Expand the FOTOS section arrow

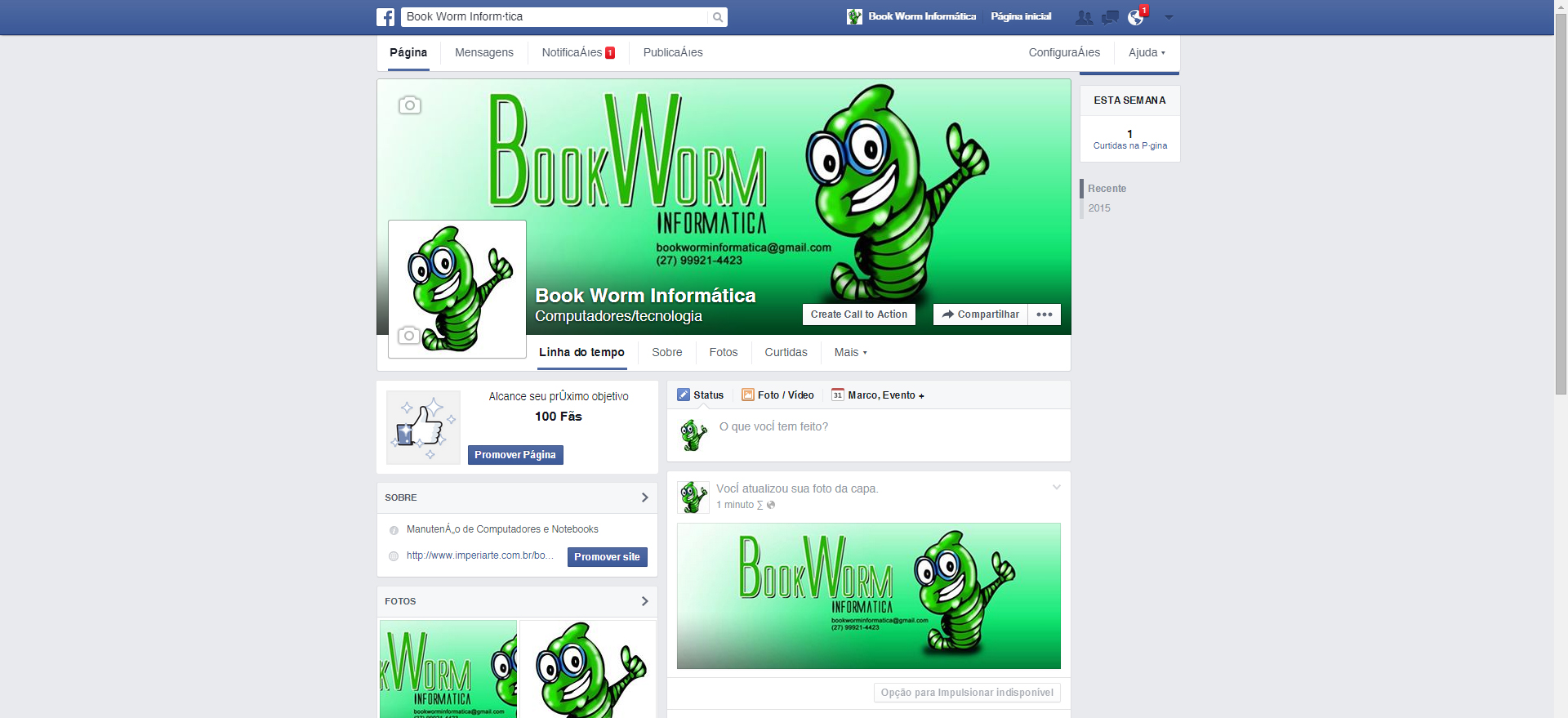coord(644,601)
